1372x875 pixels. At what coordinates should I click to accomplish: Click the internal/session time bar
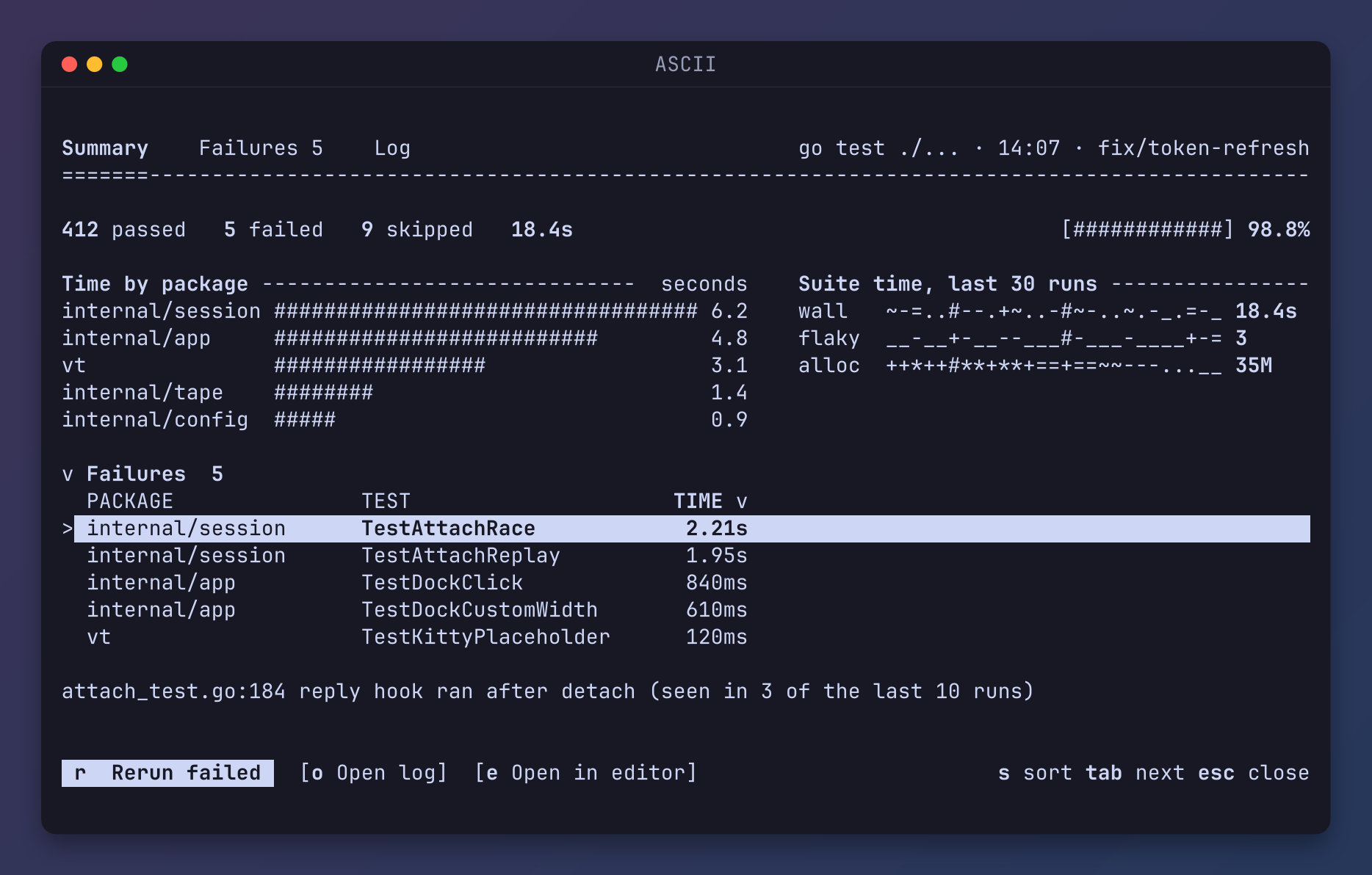(x=485, y=311)
